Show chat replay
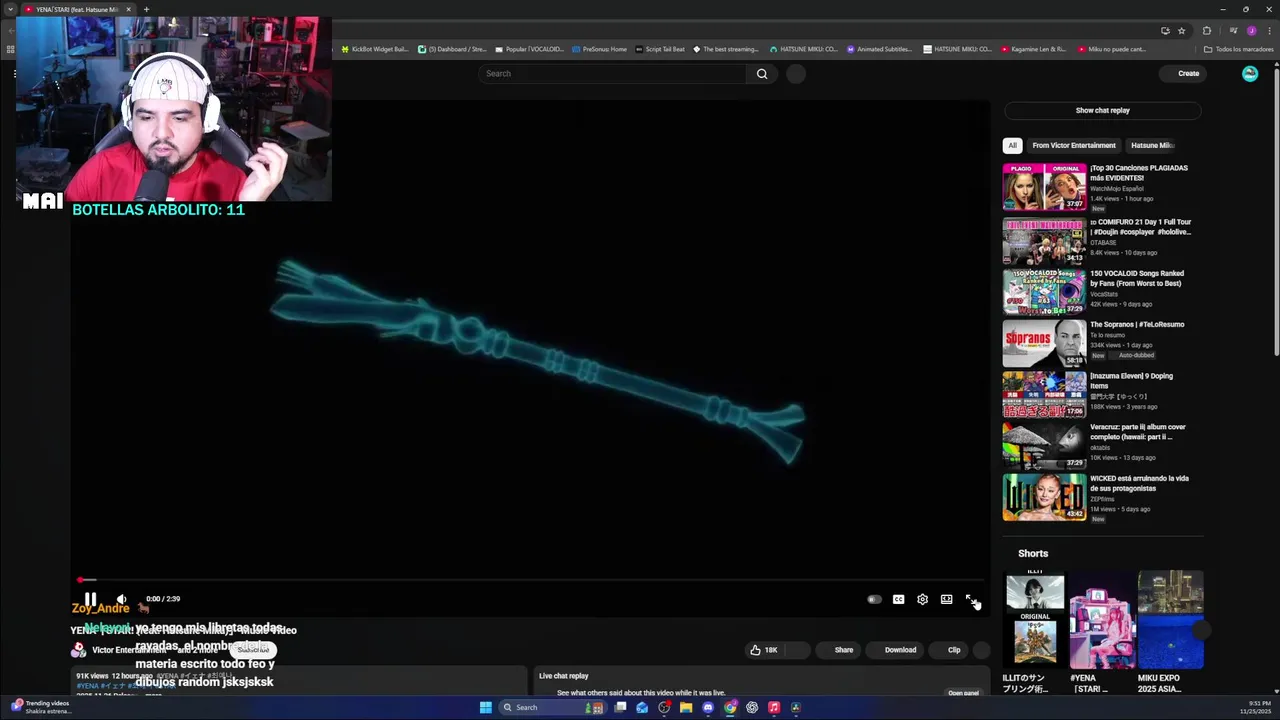 pyautogui.click(x=1102, y=110)
